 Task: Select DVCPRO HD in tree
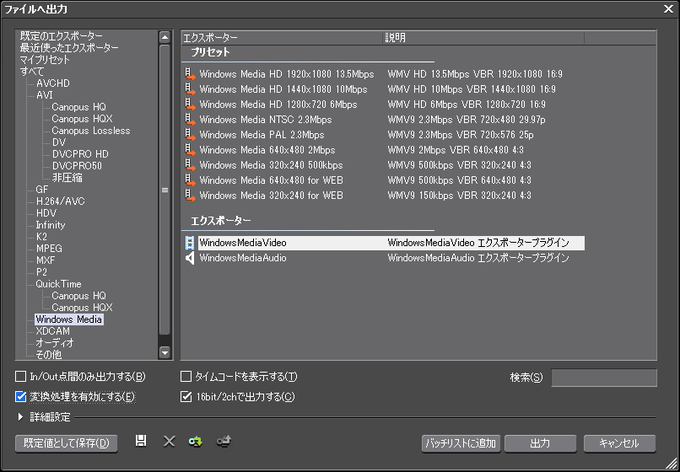click(80, 154)
